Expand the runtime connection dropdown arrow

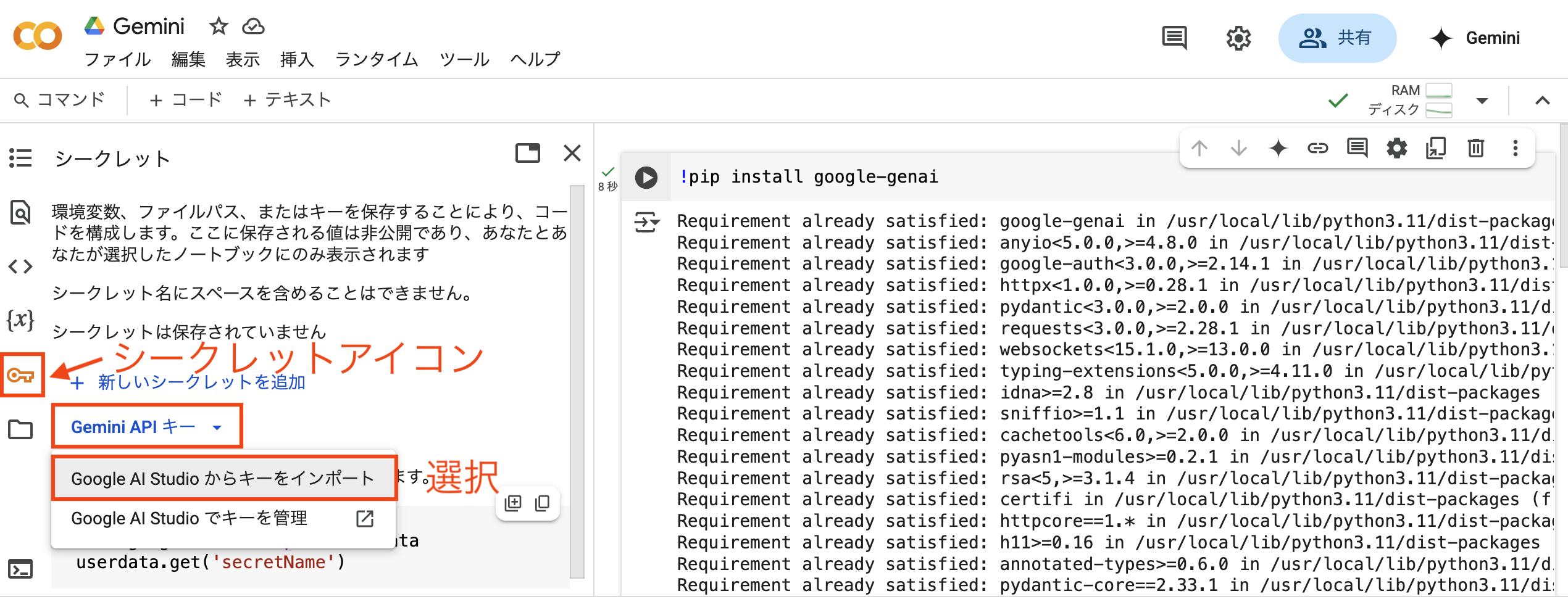click(1482, 101)
